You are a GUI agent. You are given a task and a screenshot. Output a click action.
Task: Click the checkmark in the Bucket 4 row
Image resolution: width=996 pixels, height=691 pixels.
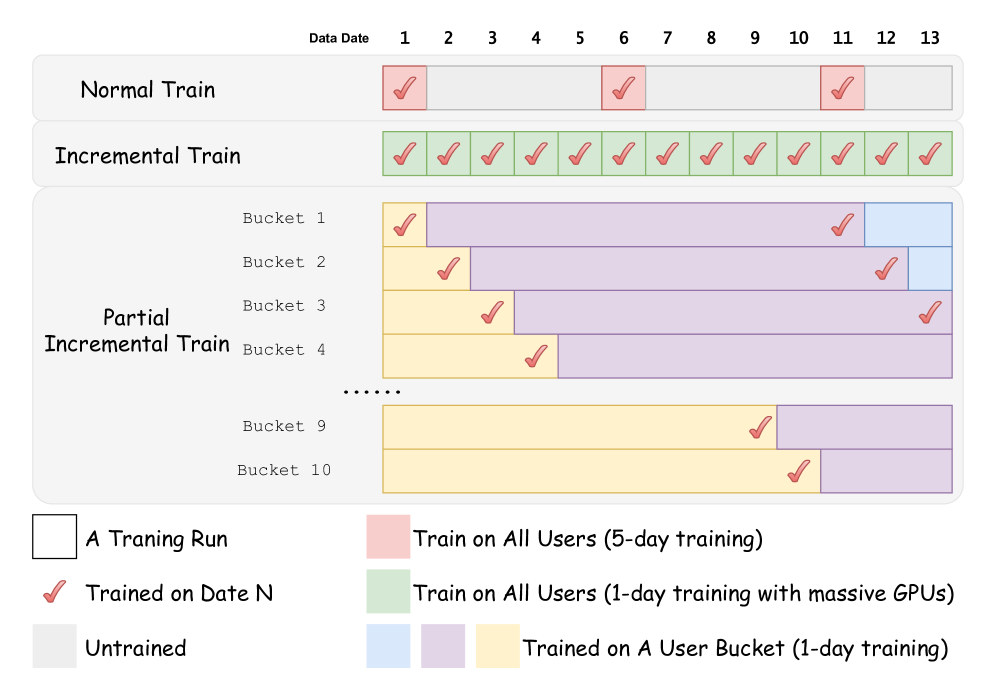[536, 356]
